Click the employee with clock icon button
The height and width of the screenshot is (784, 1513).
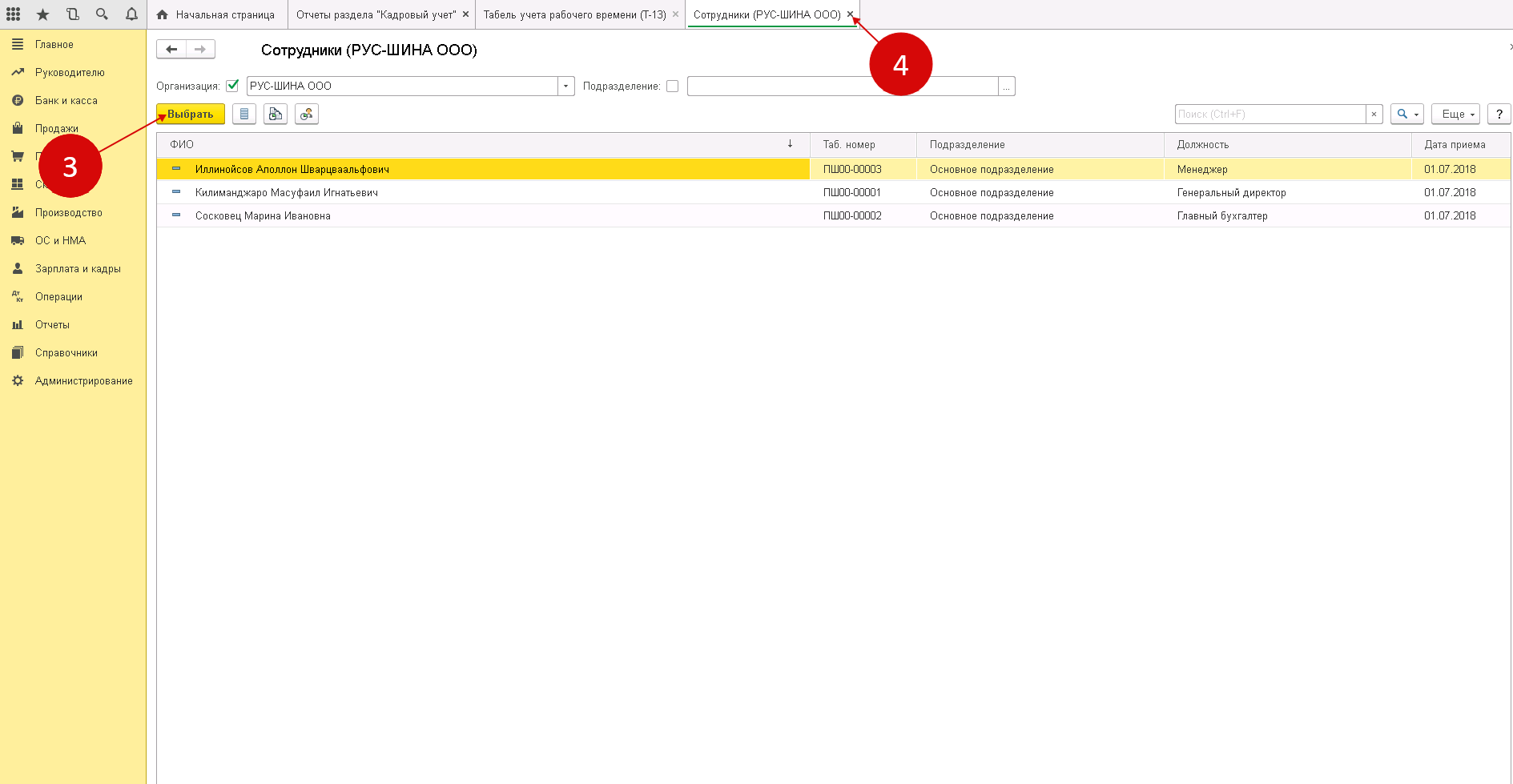point(307,115)
